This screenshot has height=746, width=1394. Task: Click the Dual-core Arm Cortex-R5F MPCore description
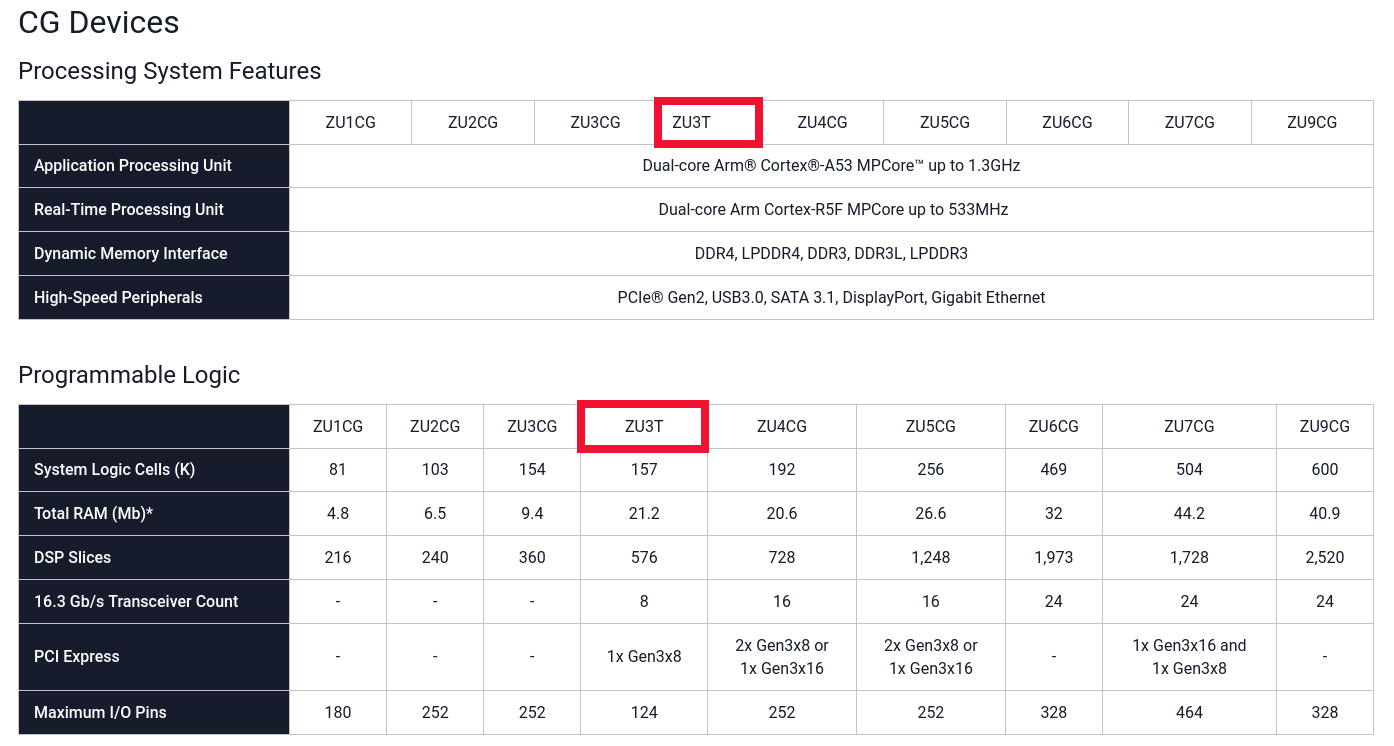(x=833, y=210)
